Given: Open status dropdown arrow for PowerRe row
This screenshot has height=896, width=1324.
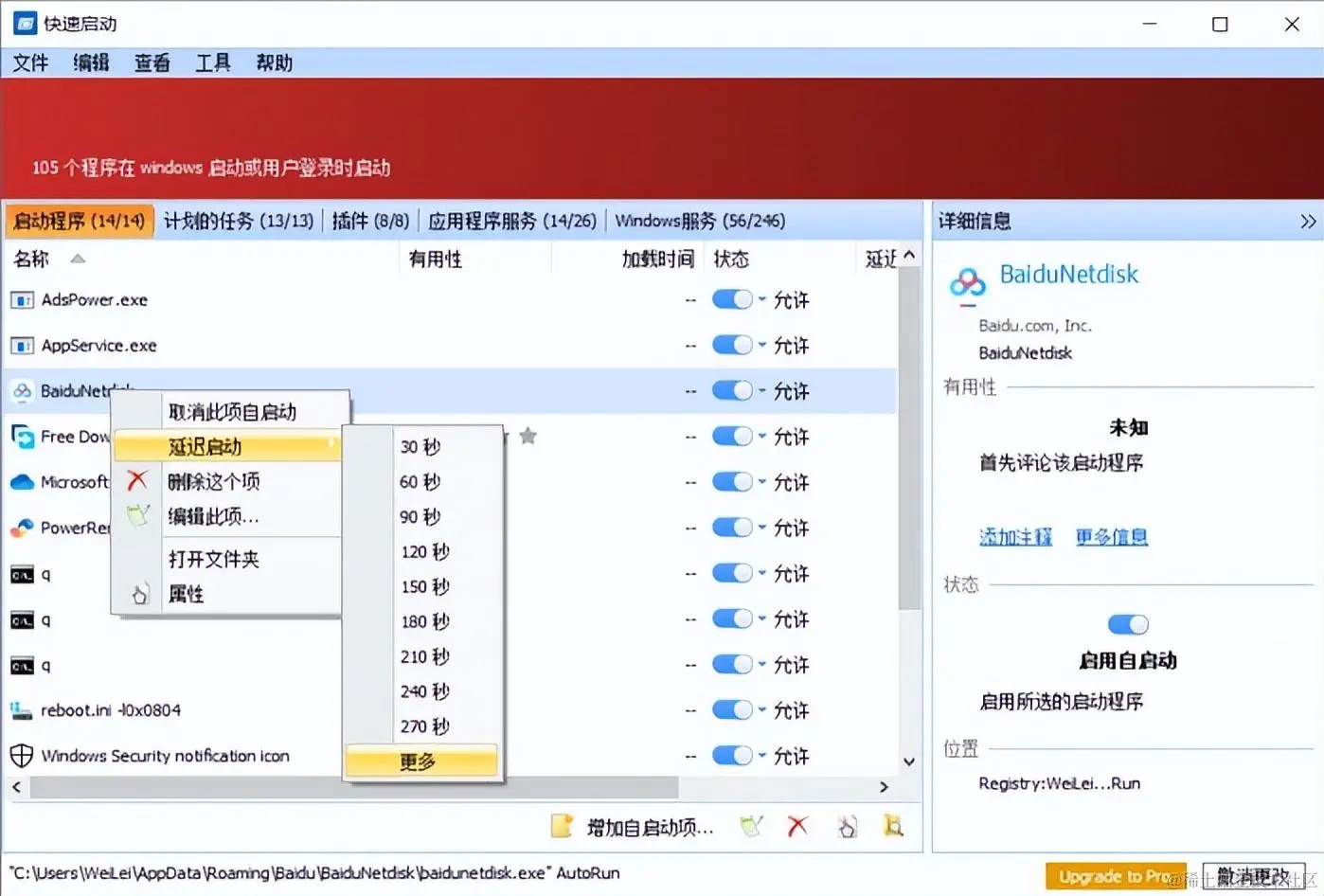Looking at the screenshot, I should point(761,528).
